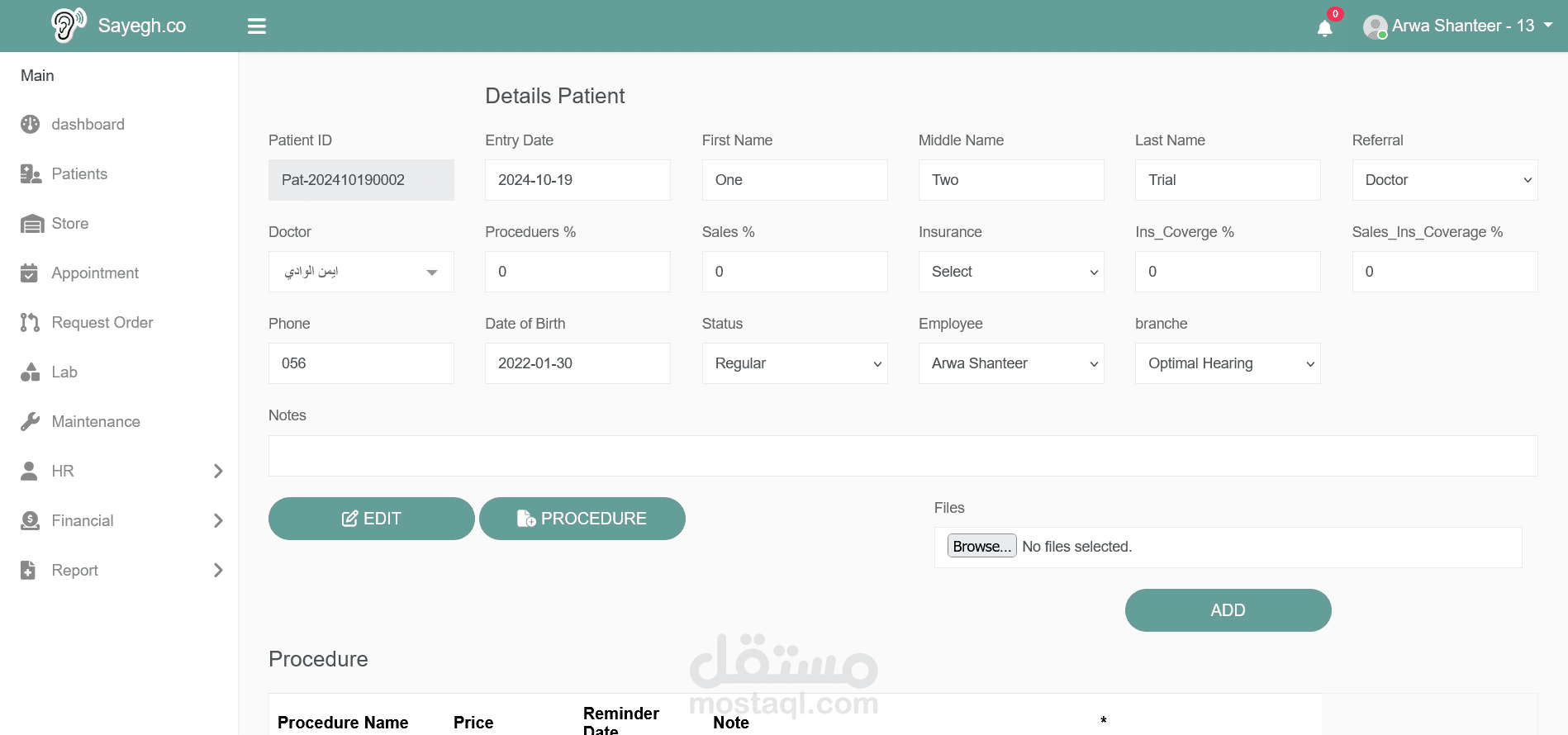Screen dimensions: 1568x735
Task: Click the Procedure section heading
Action: (318, 659)
